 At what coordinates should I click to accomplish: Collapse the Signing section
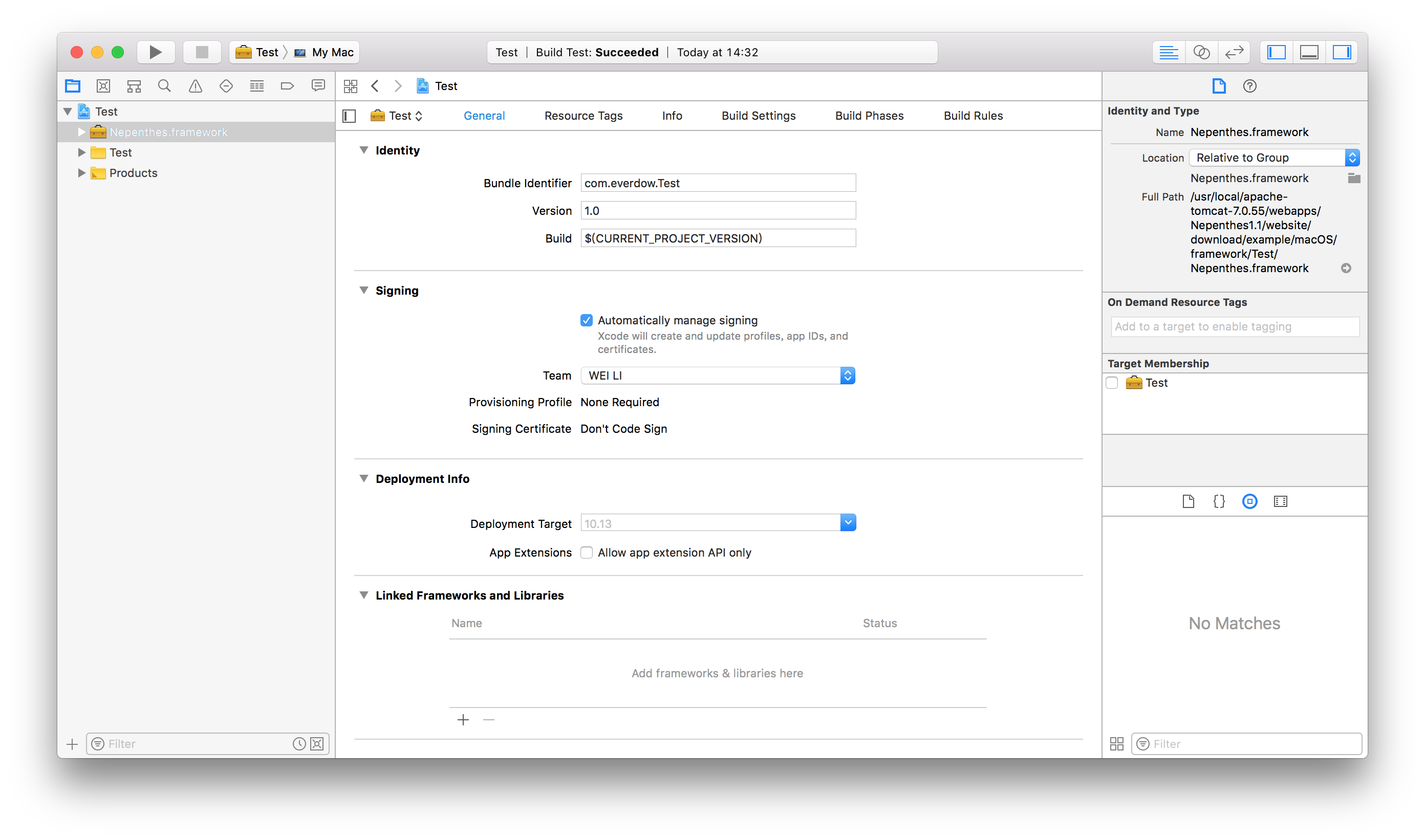[x=363, y=291]
